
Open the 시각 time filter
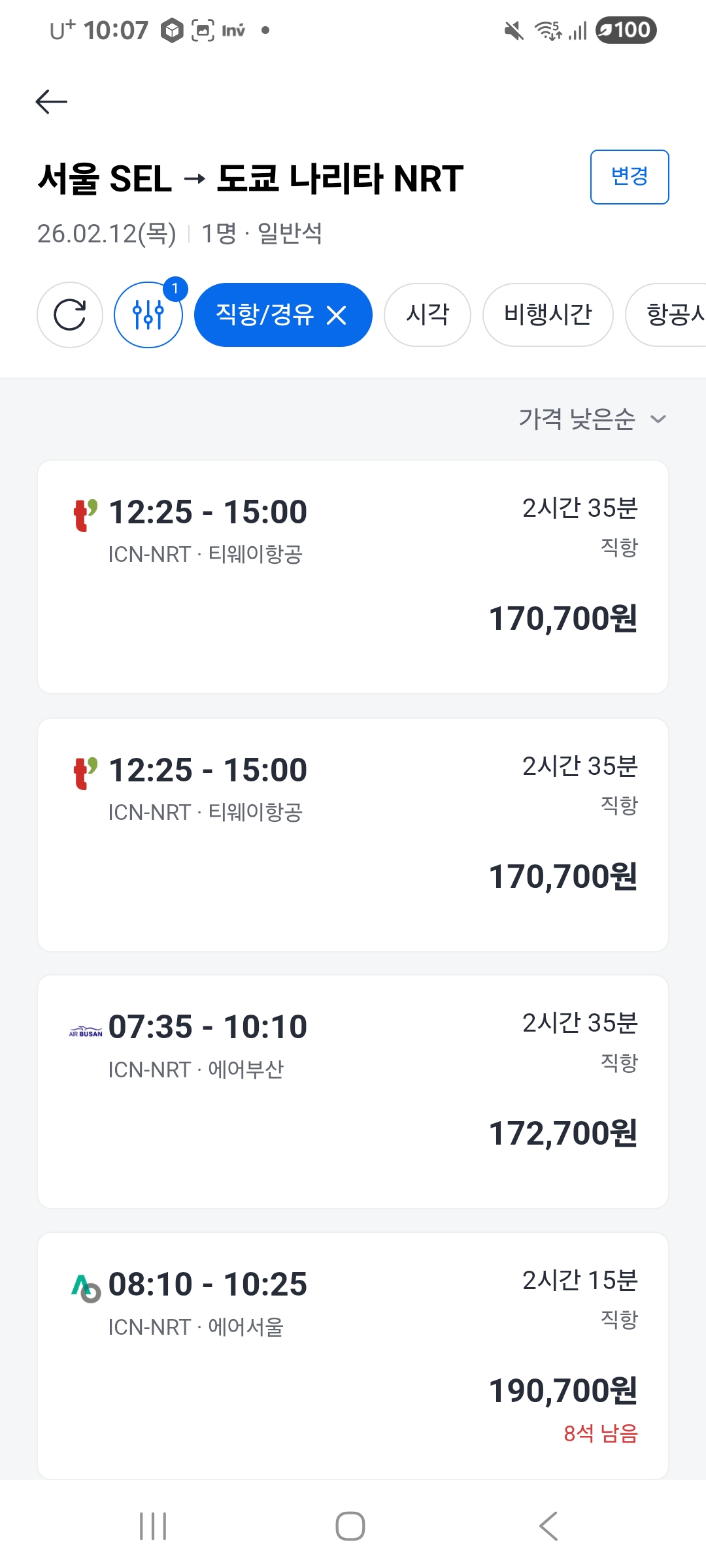pyautogui.click(x=428, y=315)
